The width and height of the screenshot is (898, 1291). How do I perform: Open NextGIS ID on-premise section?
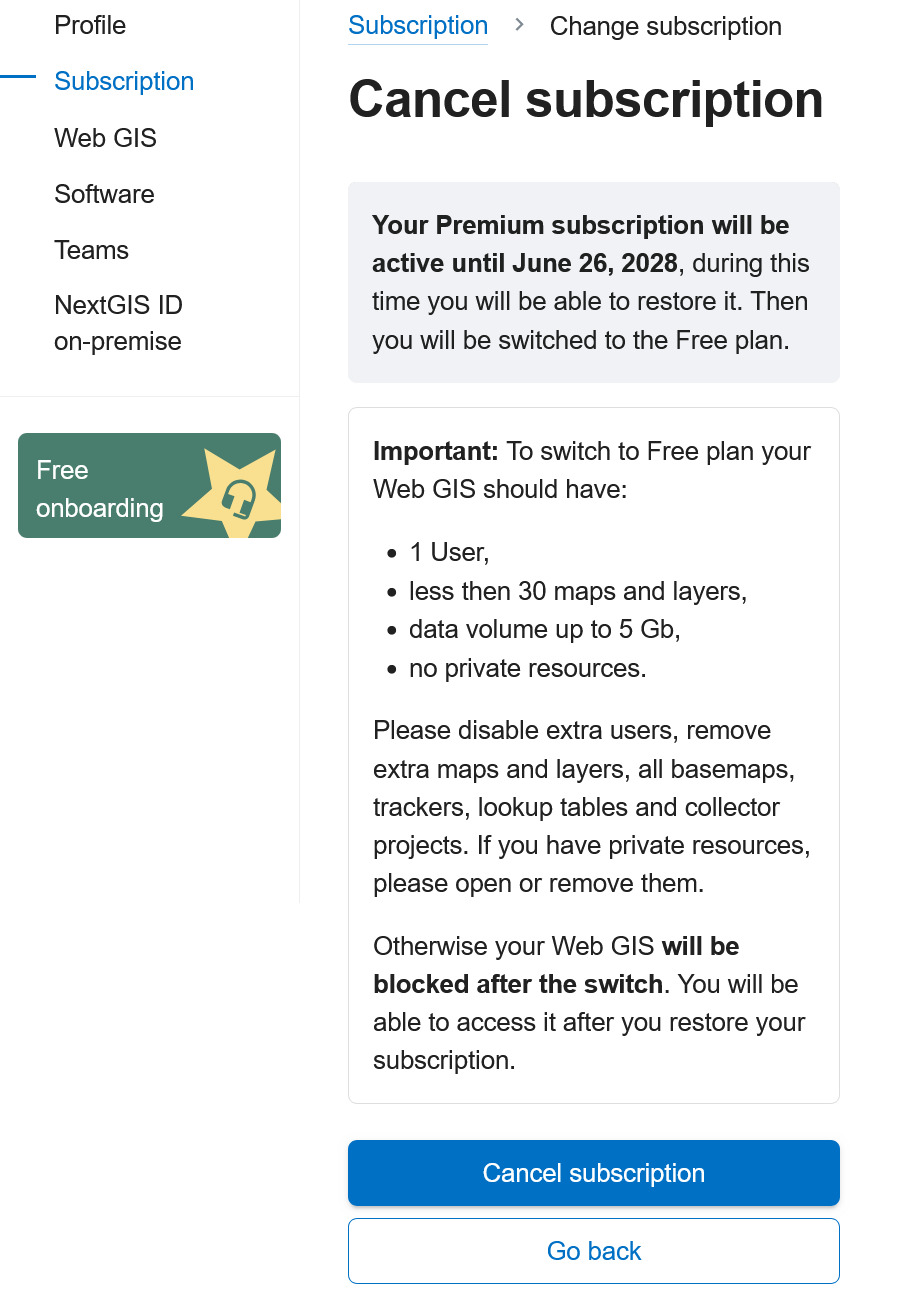(x=118, y=323)
